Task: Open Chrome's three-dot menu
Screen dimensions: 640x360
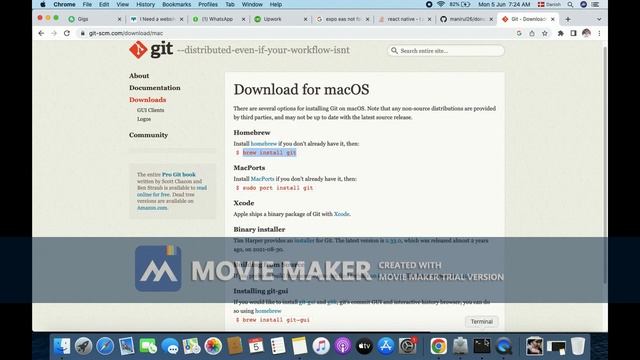Action: point(599,33)
